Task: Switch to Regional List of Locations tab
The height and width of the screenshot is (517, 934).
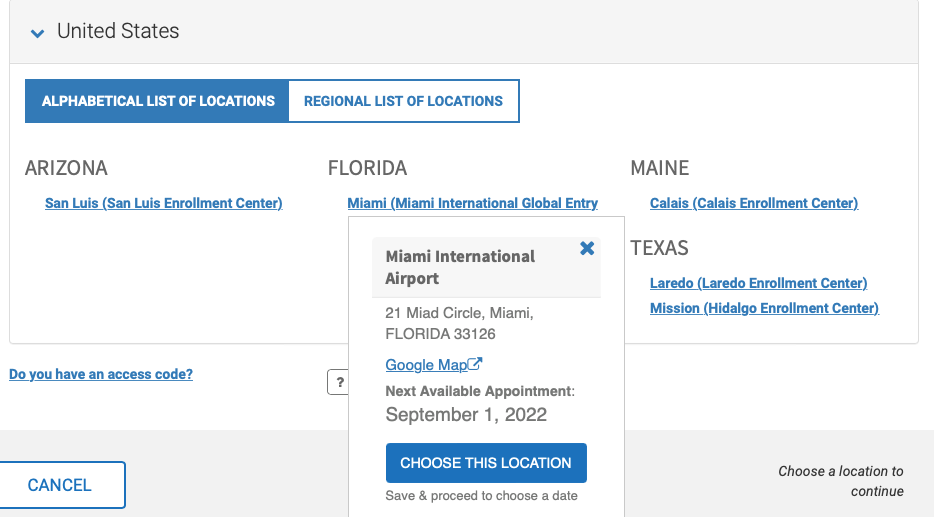Action: pos(403,101)
